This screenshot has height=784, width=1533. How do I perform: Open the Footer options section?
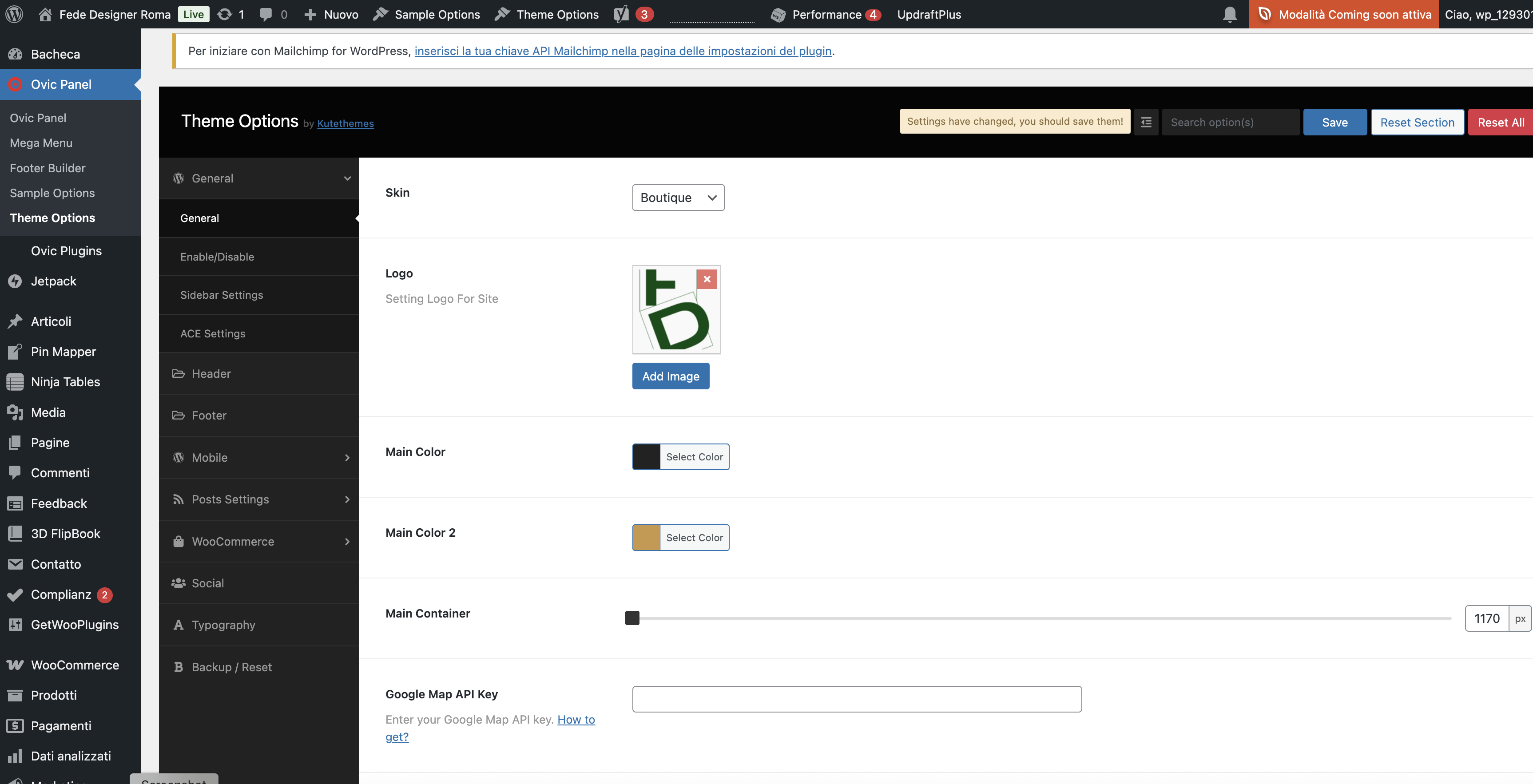click(259, 415)
